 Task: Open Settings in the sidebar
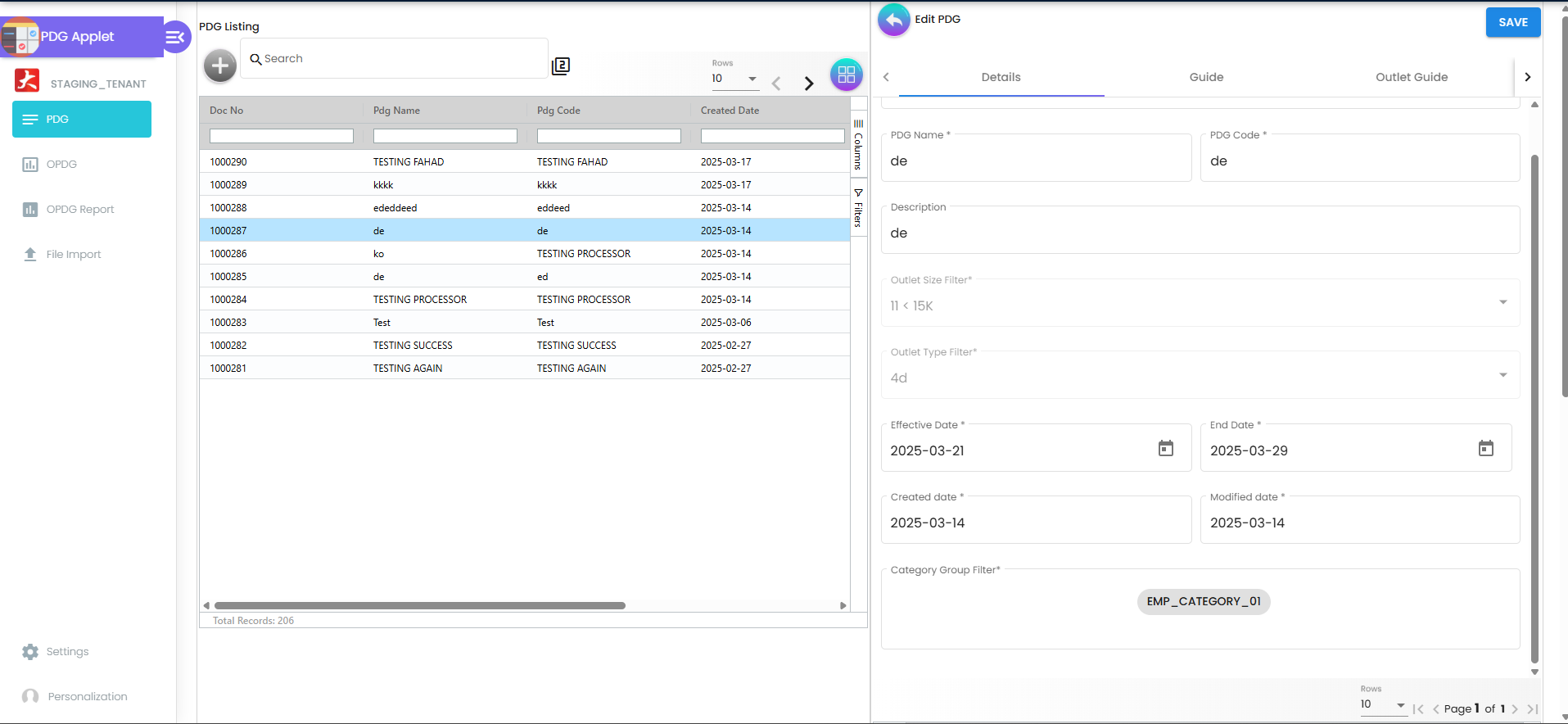[67, 651]
